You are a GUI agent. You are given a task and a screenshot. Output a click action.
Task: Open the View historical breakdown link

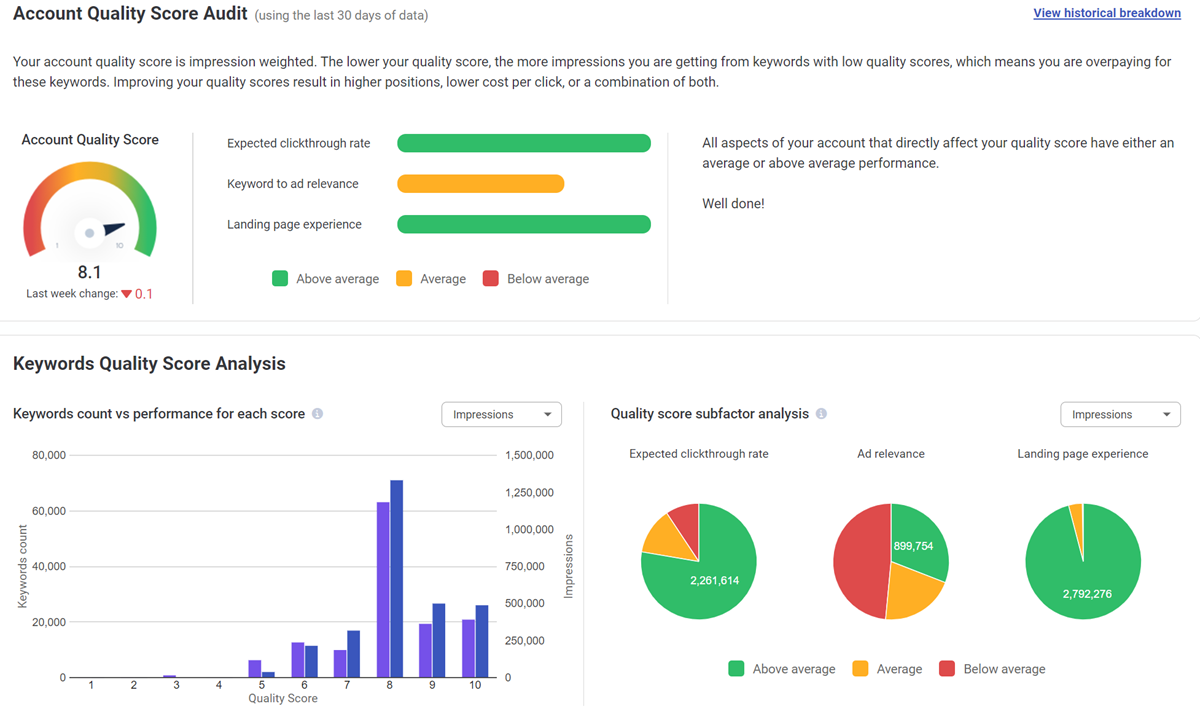coord(1106,13)
